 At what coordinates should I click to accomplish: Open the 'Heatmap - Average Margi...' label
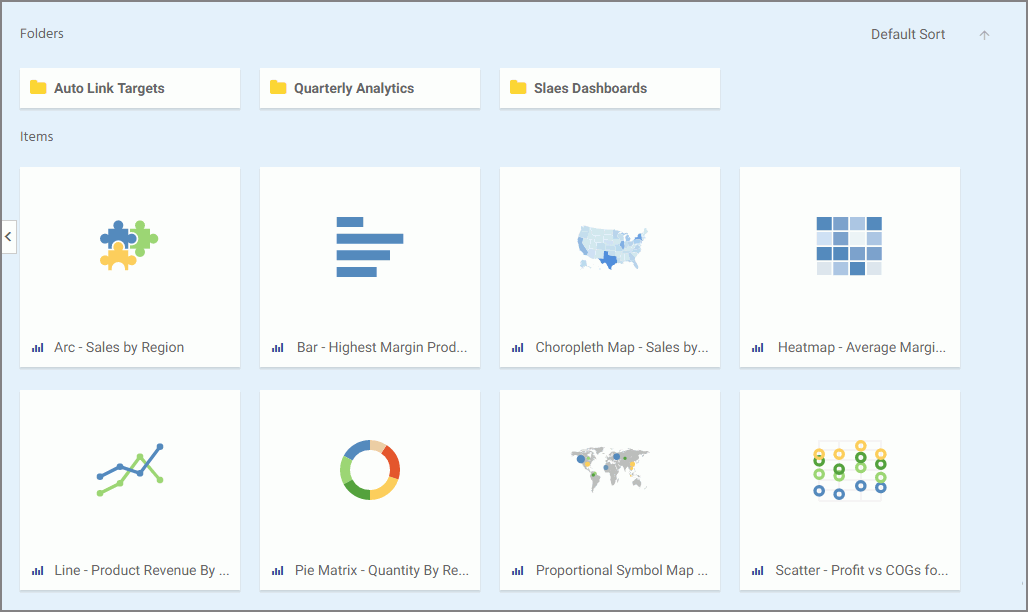tap(861, 347)
